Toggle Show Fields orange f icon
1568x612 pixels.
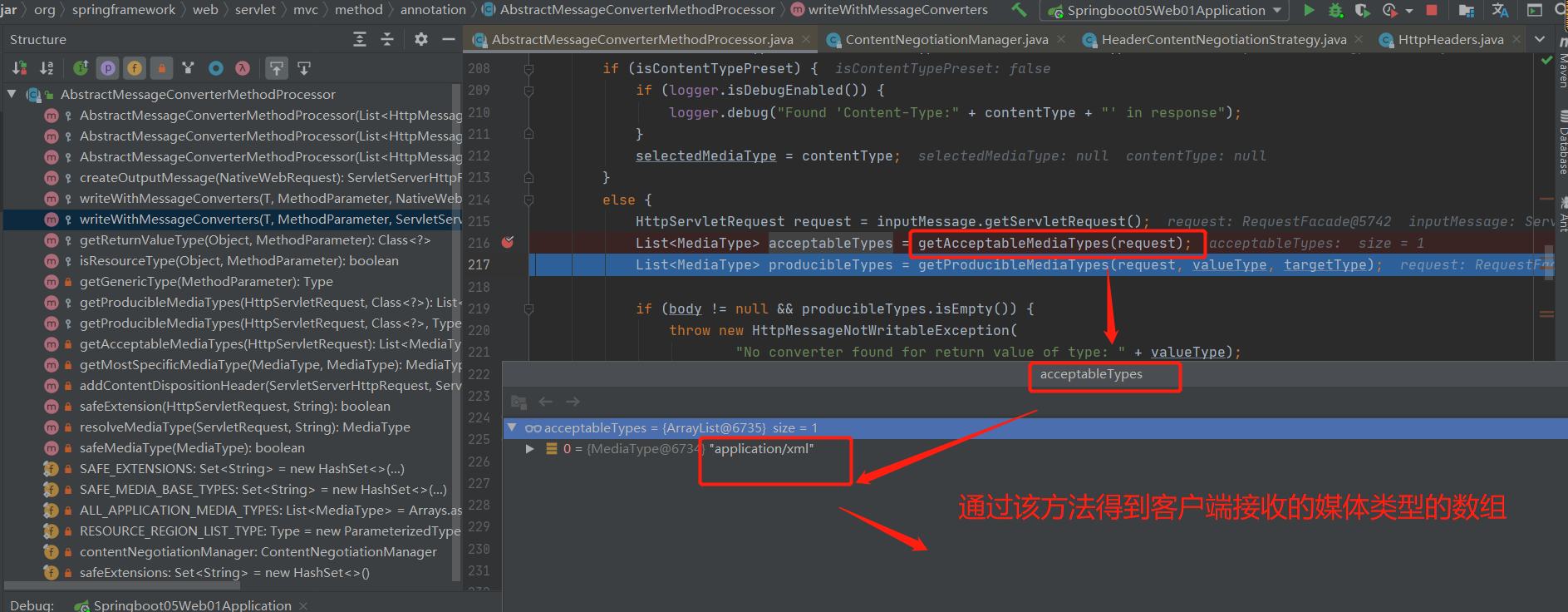point(135,68)
